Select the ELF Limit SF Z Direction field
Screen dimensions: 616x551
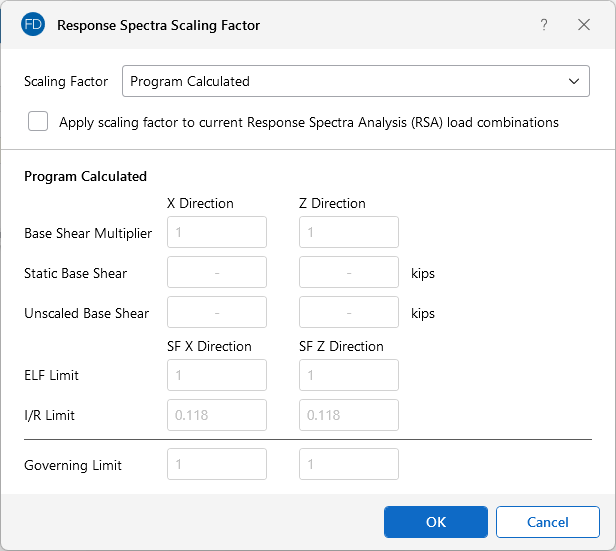point(349,375)
